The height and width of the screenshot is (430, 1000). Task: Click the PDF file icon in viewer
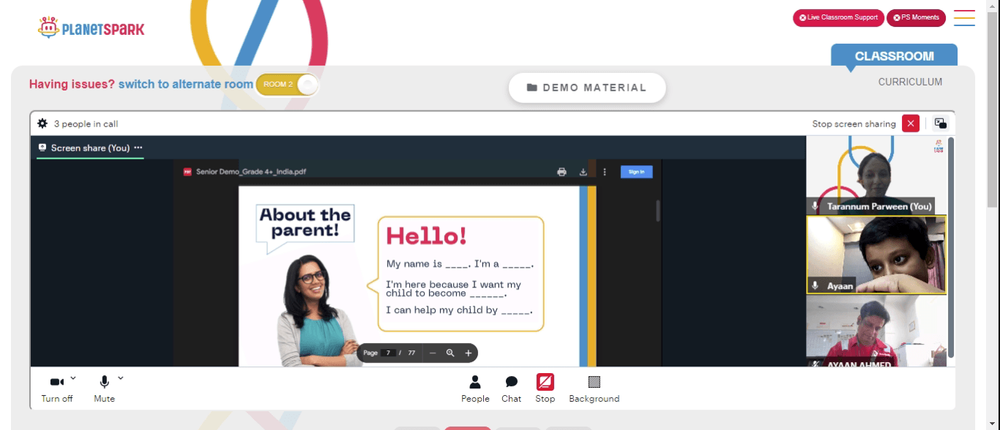pyautogui.click(x=188, y=172)
